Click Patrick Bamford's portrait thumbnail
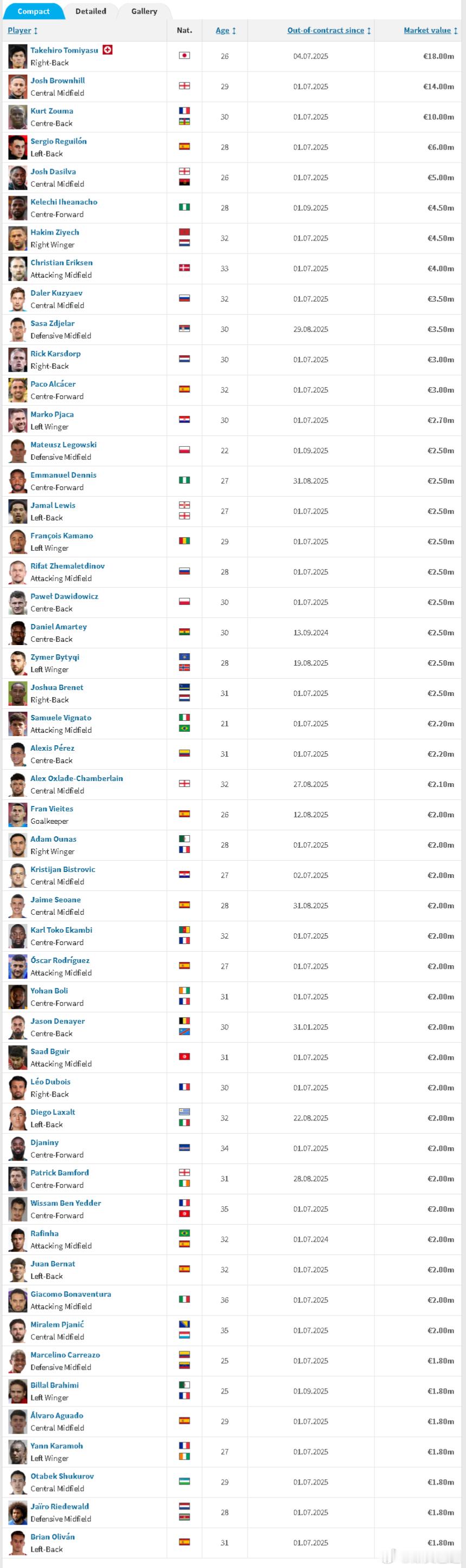 coord(18,1179)
